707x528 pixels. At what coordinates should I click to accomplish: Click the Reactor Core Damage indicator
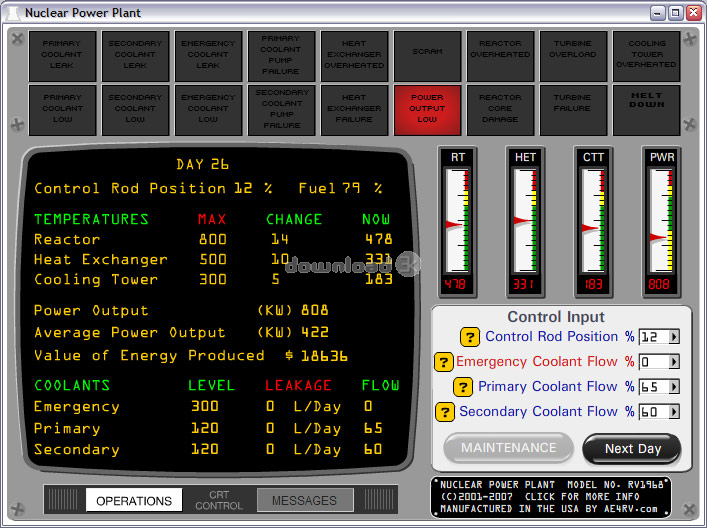[x=500, y=110]
